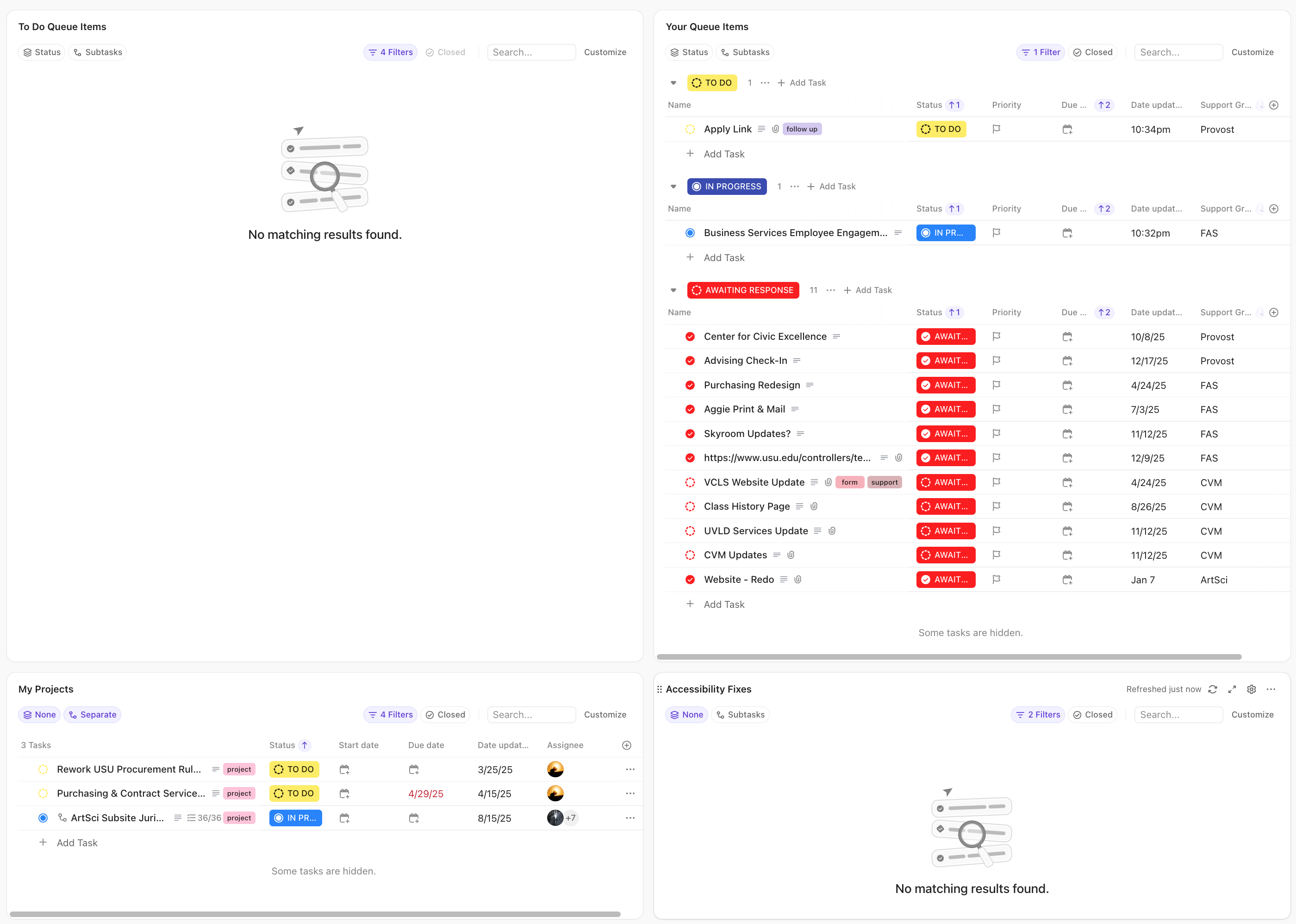Set priority flag on Center for Civic Excellence
This screenshot has width=1296, height=924.
pos(996,336)
